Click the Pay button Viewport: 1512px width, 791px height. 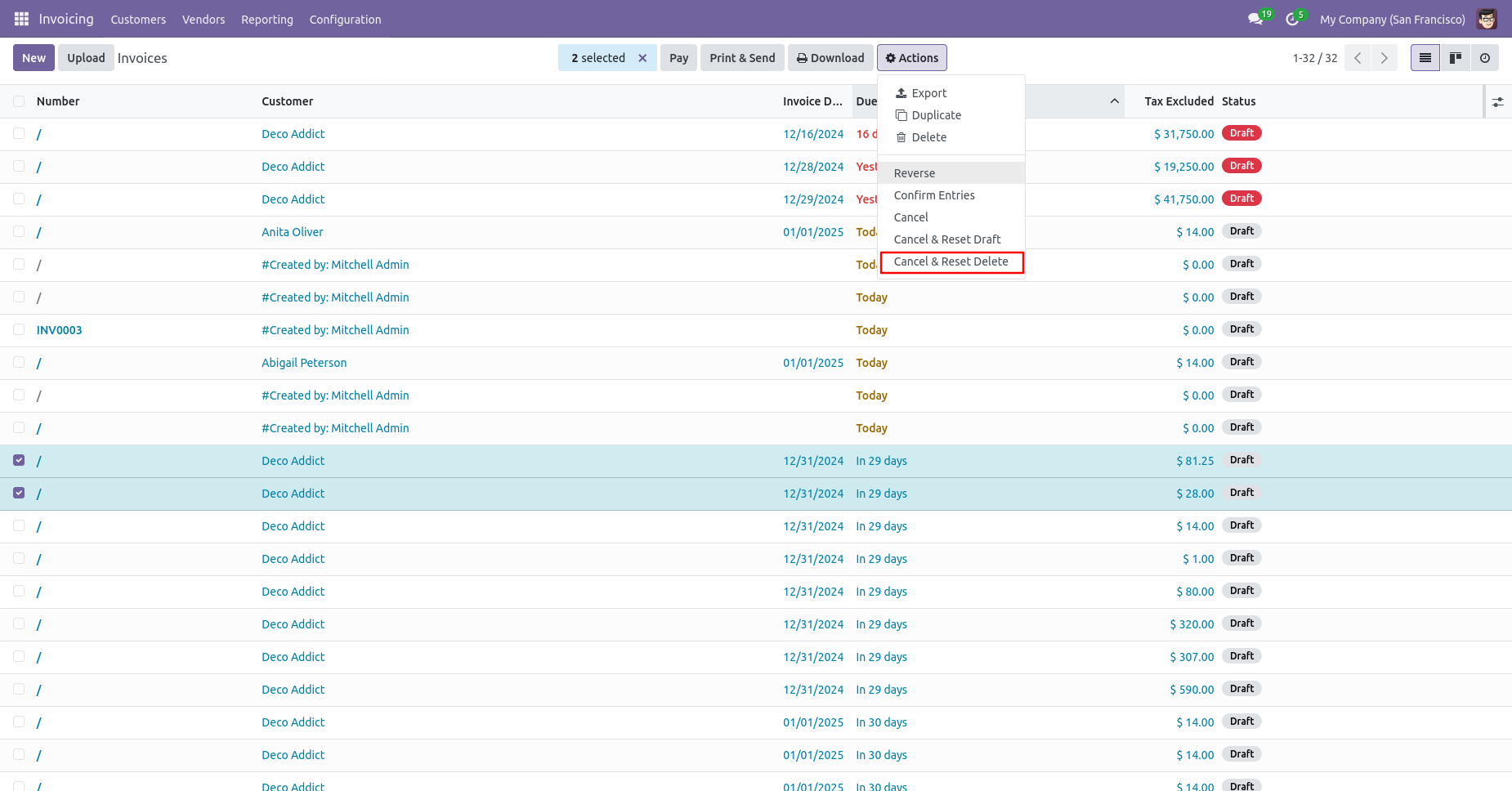click(678, 58)
